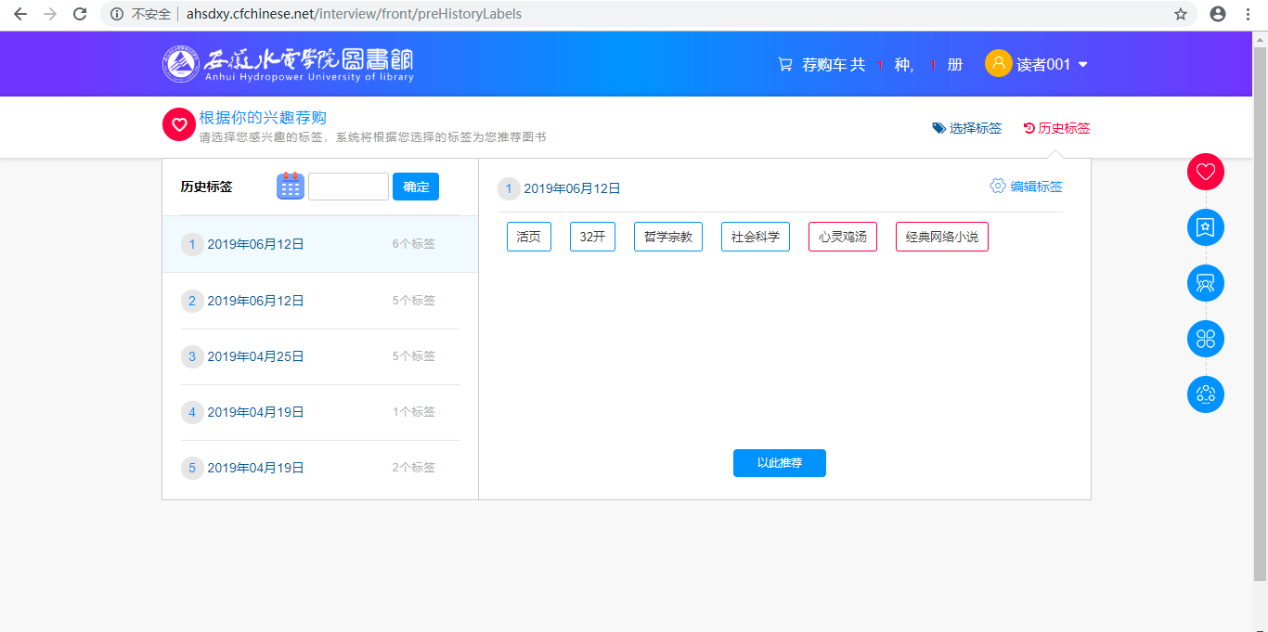Open the 读者001 user dropdown
The image size is (1268, 632).
(x=1037, y=65)
